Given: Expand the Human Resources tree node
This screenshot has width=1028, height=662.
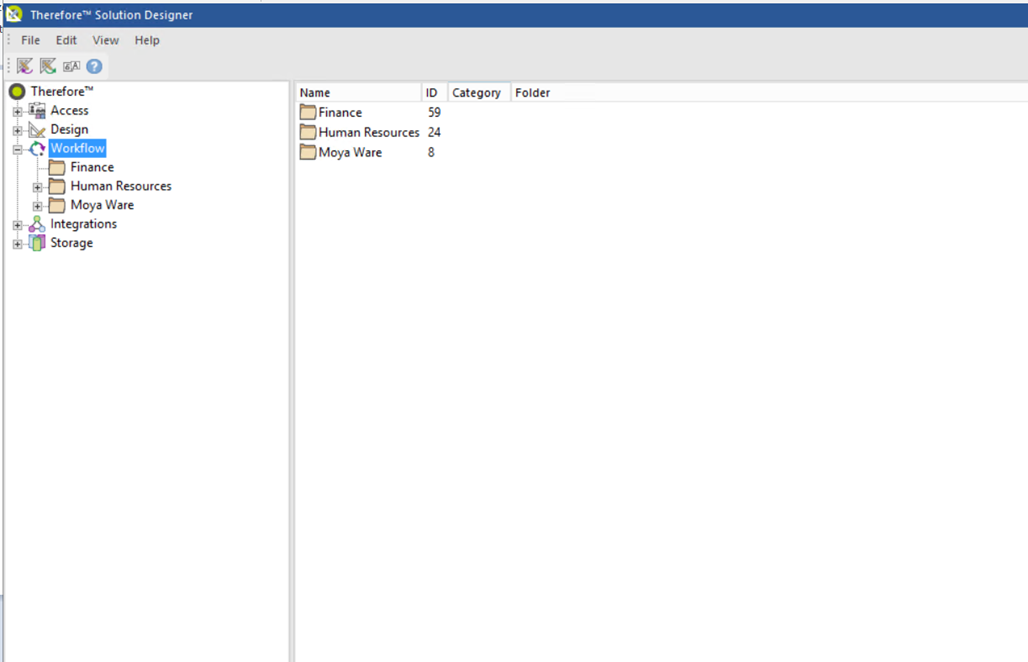Looking at the screenshot, I should (x=39, y=186).
